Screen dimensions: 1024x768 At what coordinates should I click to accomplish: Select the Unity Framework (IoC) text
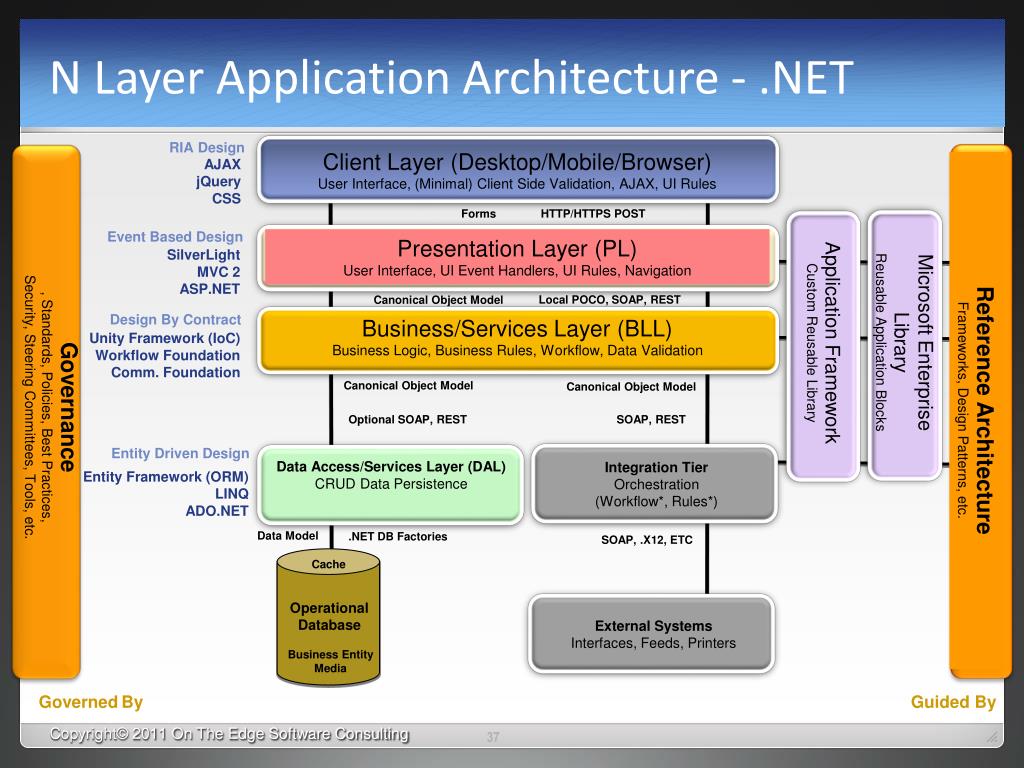pyautogui.click(x=165, y=338)
